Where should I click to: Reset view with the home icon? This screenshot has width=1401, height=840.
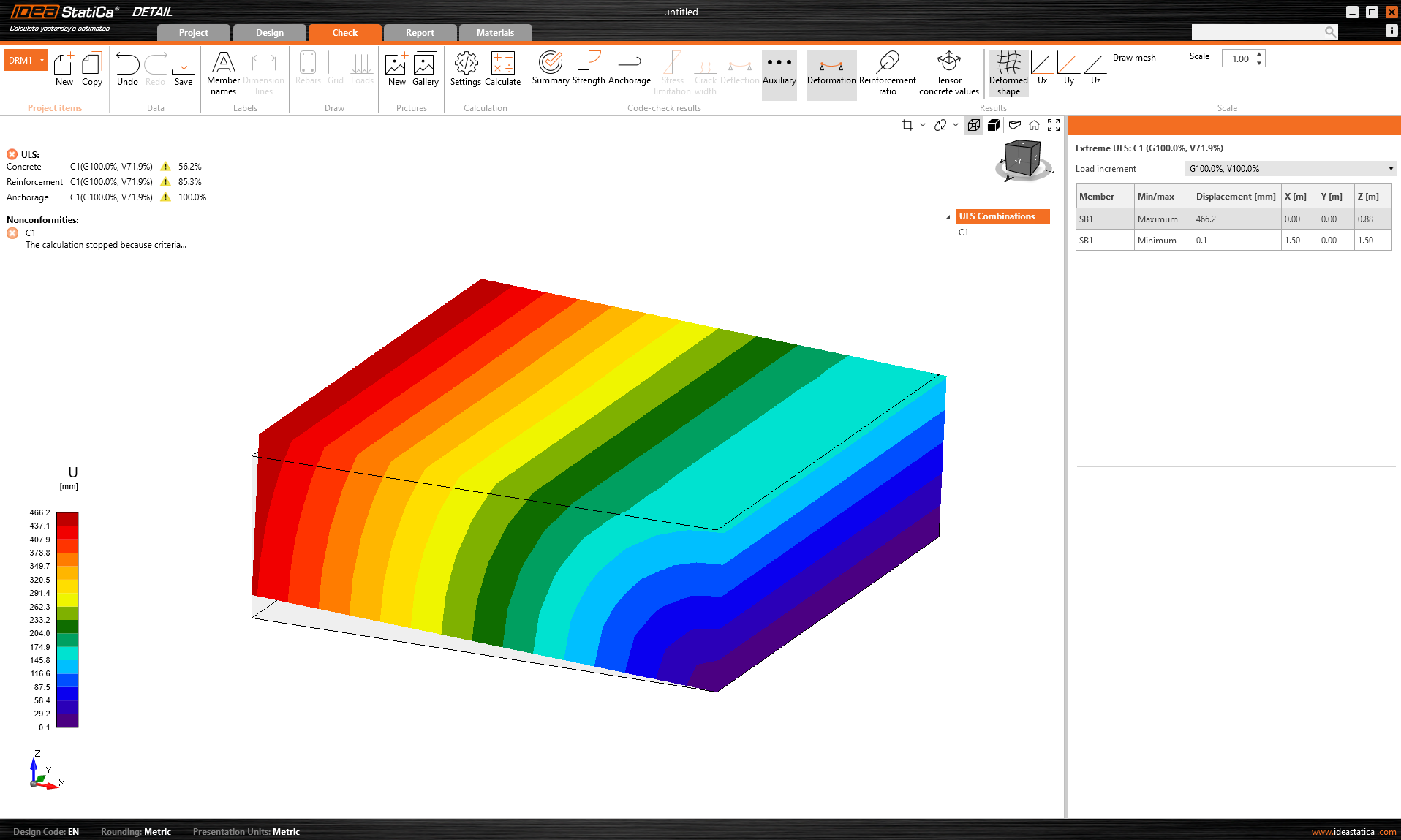[1034, 125]
